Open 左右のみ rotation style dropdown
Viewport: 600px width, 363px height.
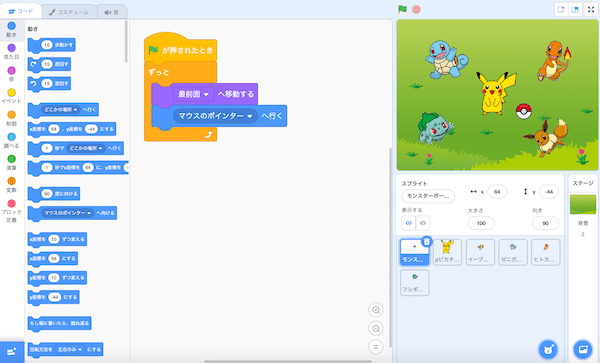point(69,349)
